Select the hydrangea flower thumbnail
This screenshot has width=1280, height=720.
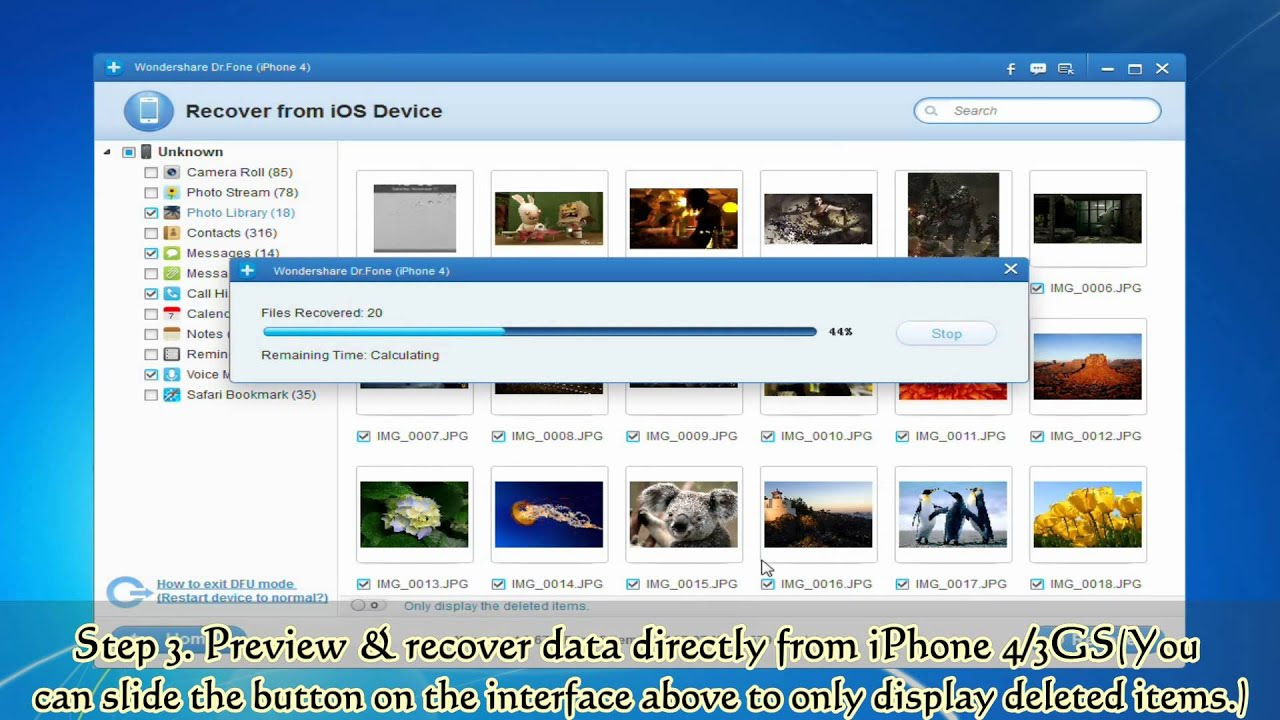tap(414, 514)
